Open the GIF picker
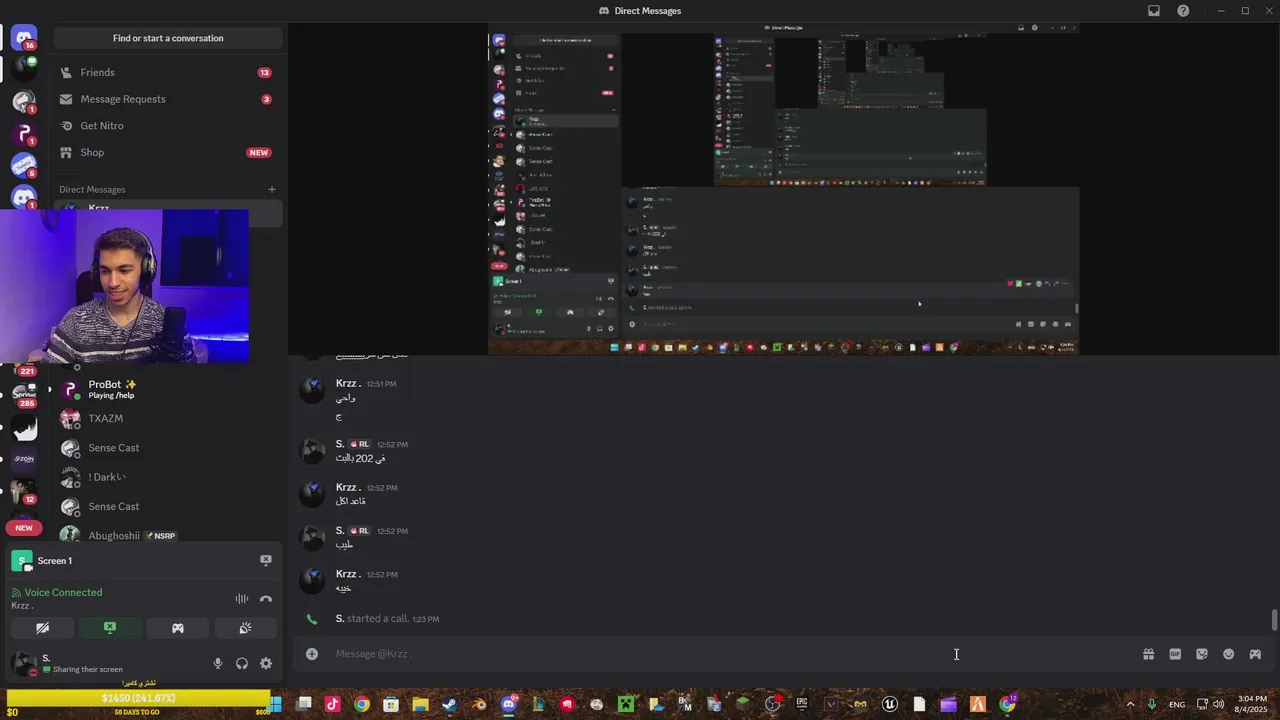This screenshot has width=1280, height=720. (1175, 654)
